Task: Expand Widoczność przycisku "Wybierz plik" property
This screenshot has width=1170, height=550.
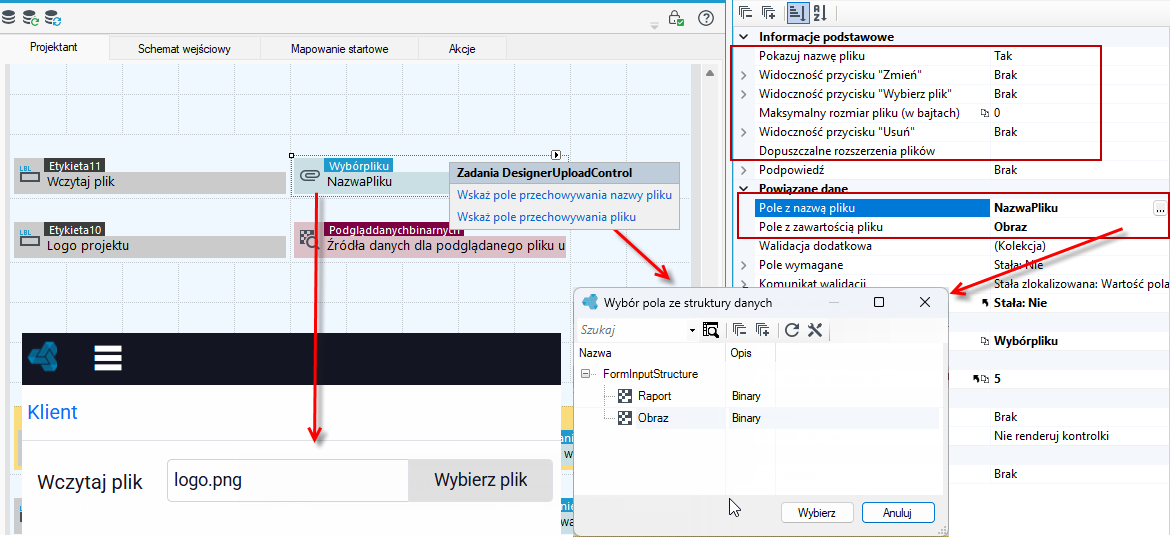Action: pos(743,94)
